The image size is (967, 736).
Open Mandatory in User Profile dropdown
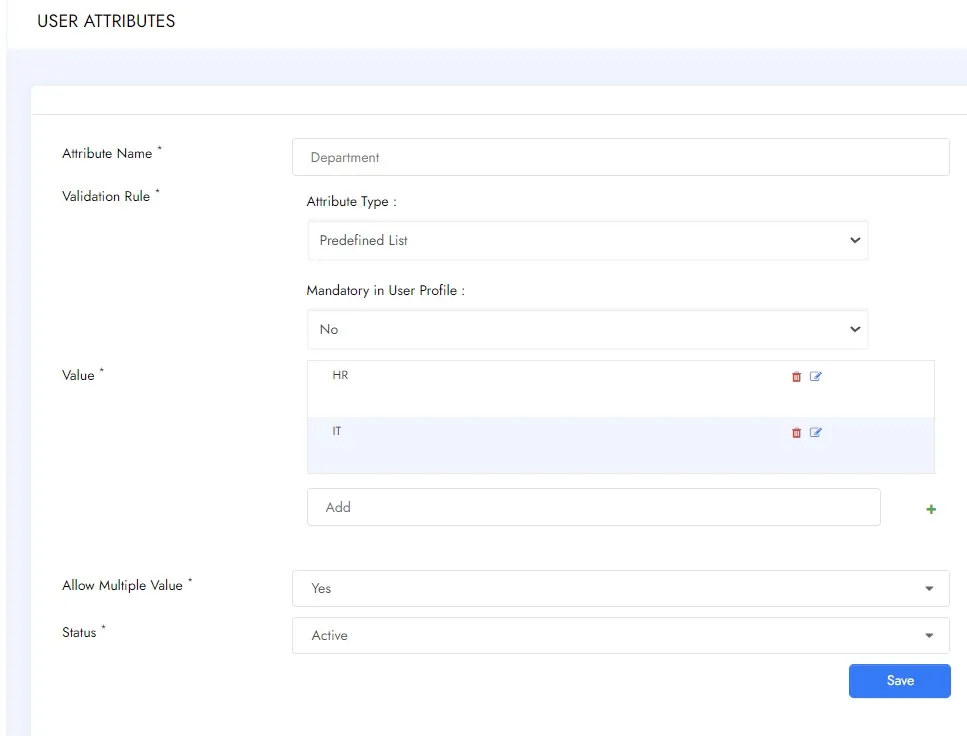[x=588, y=329]
